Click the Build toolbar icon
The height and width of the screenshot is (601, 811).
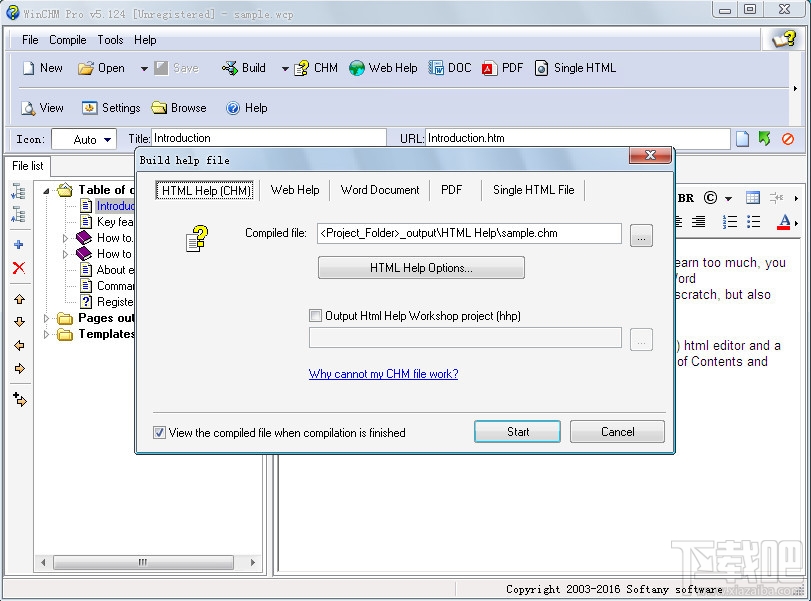pos(230,68)
